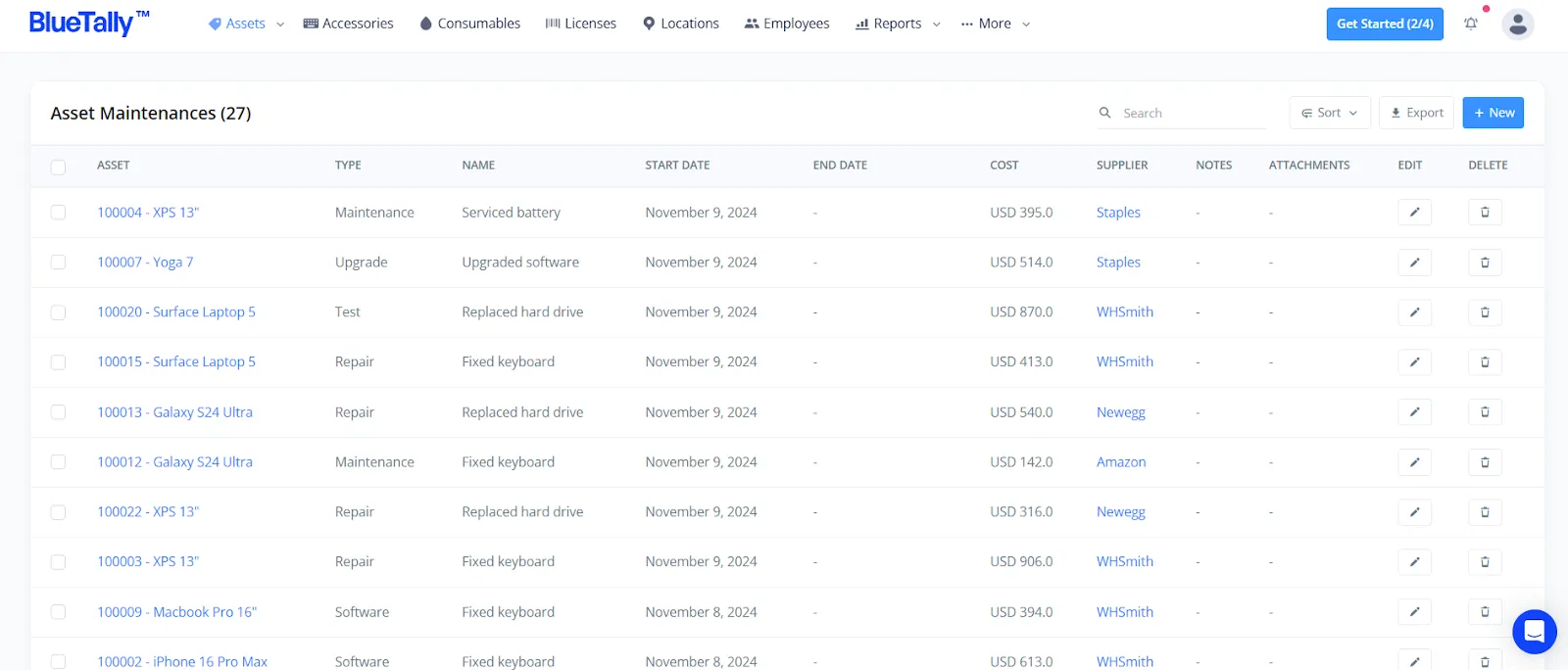This screenshot has width=1568, height=670.
Task: Toggle the select-all header checkbox
Action: point(59,167)
